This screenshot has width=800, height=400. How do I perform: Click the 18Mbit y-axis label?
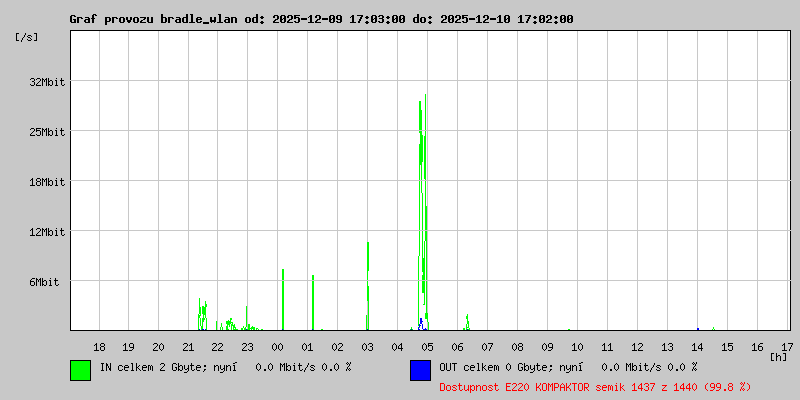click(47, 182)
